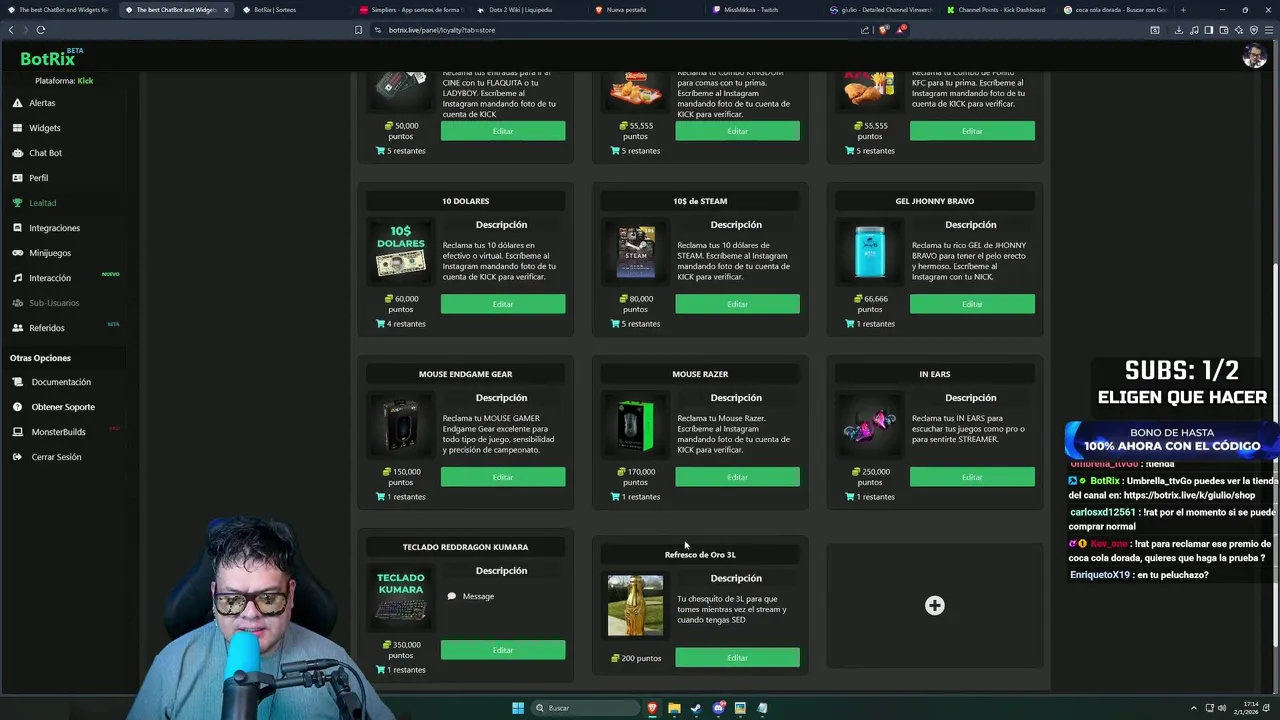Click the address bar URL
Image resolution: width=1280 pixels, height=720 pixels.
[x=442, y=30]
